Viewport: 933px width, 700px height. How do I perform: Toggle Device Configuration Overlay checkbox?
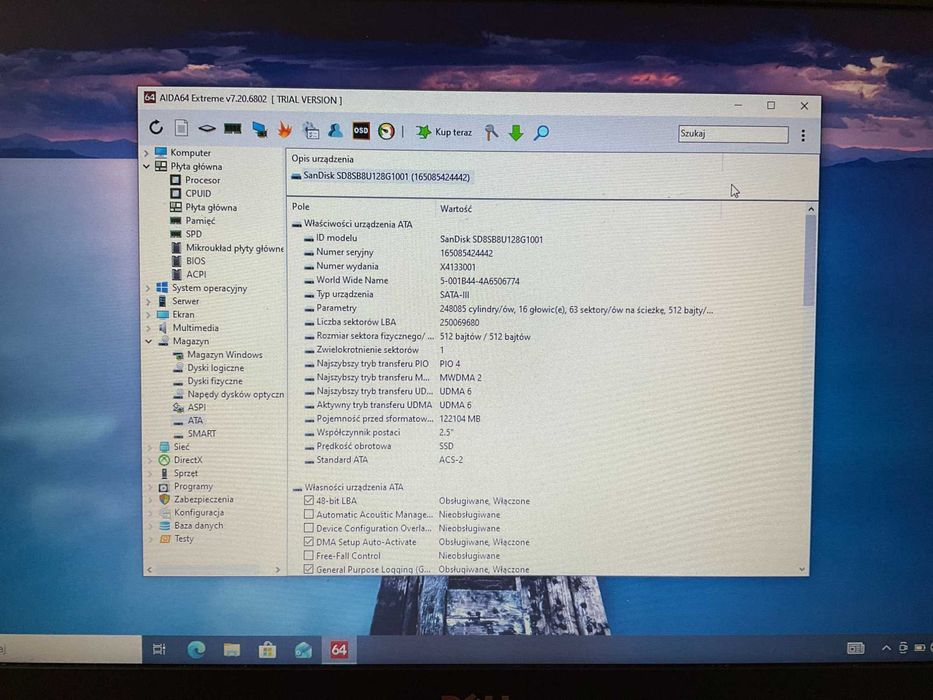(309, 528)
